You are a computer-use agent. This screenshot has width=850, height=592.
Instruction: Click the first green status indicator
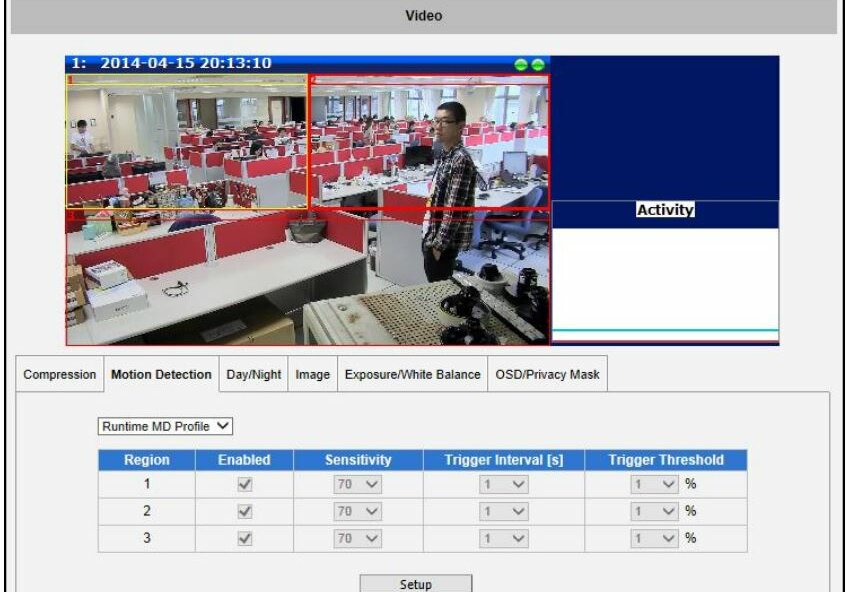click(520, 65)
